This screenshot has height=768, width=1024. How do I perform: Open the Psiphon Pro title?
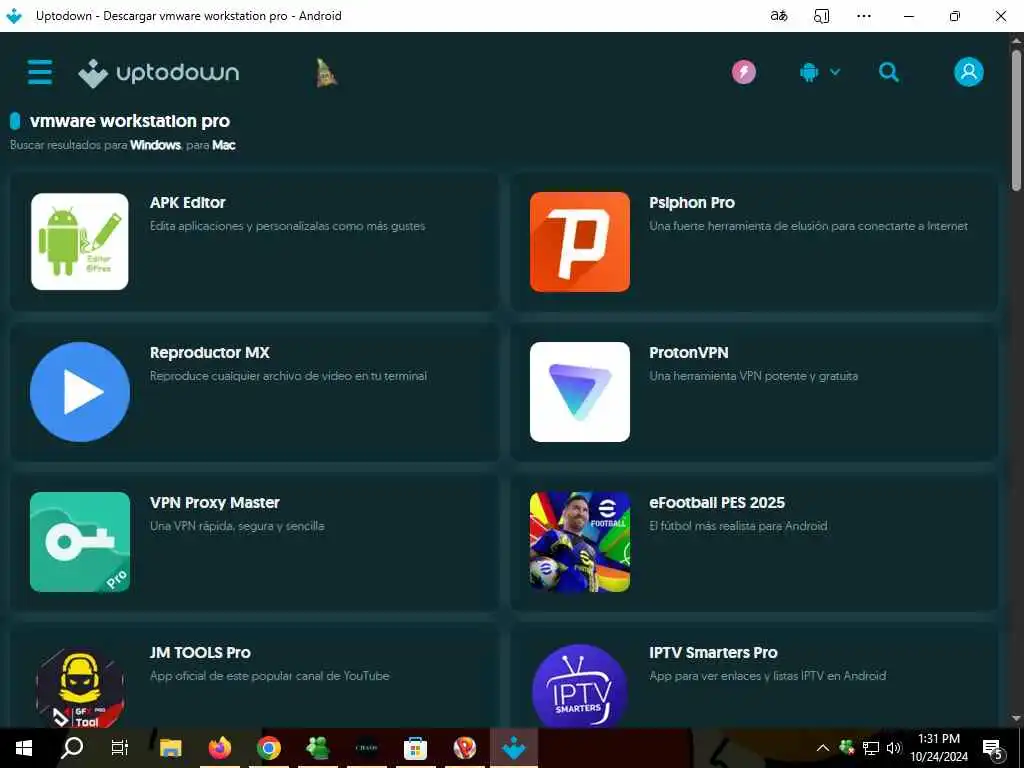pyautogui.click(x=692, y=202)
